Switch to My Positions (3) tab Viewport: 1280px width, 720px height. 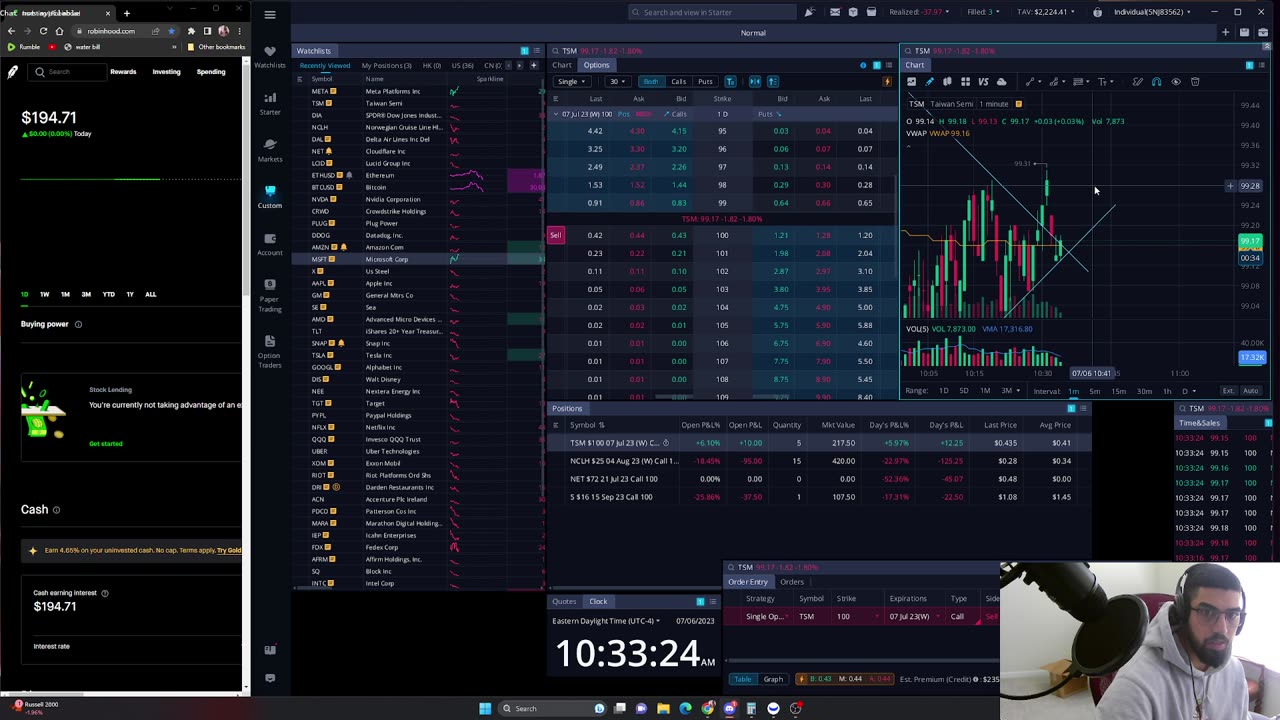[x=386, y=65]
